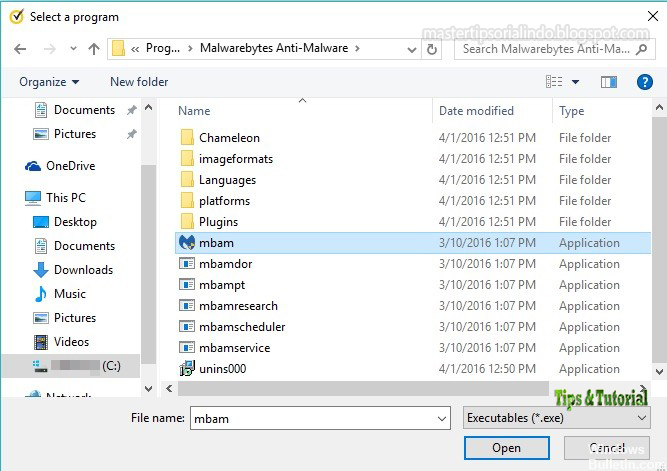Select the unins000 uninstaller icon

coord(187,368)
